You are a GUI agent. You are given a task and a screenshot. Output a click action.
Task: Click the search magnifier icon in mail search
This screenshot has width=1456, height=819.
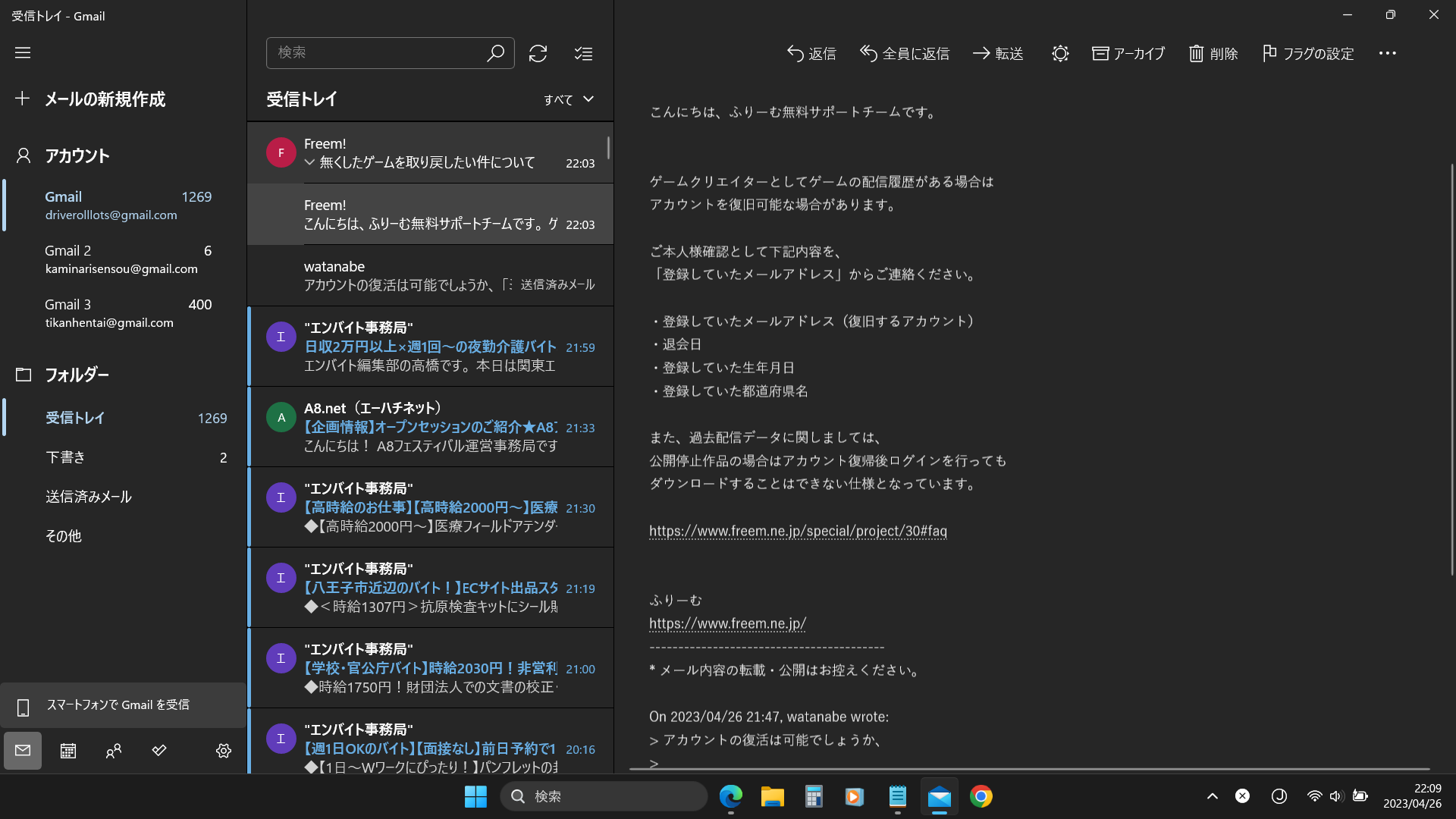click(x=495, y=53)
